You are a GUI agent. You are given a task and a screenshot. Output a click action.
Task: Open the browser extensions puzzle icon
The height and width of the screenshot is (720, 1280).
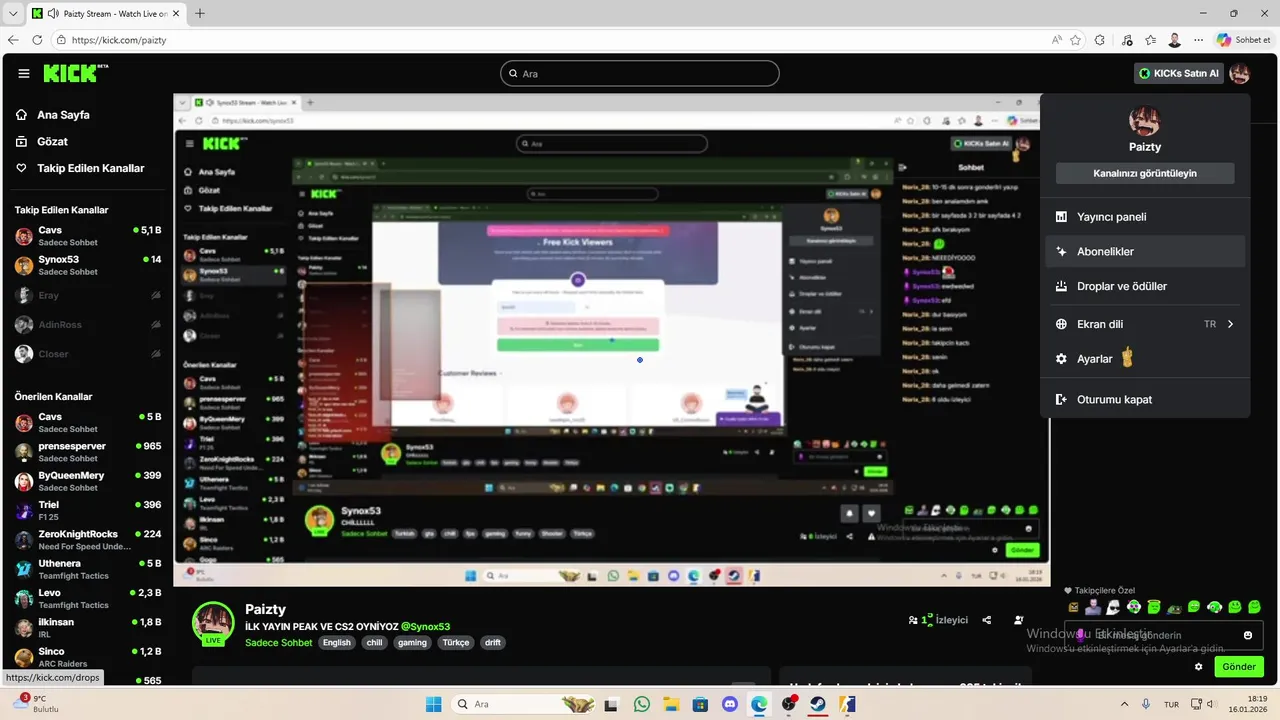pyautogui.click(x=1100, y=40)
